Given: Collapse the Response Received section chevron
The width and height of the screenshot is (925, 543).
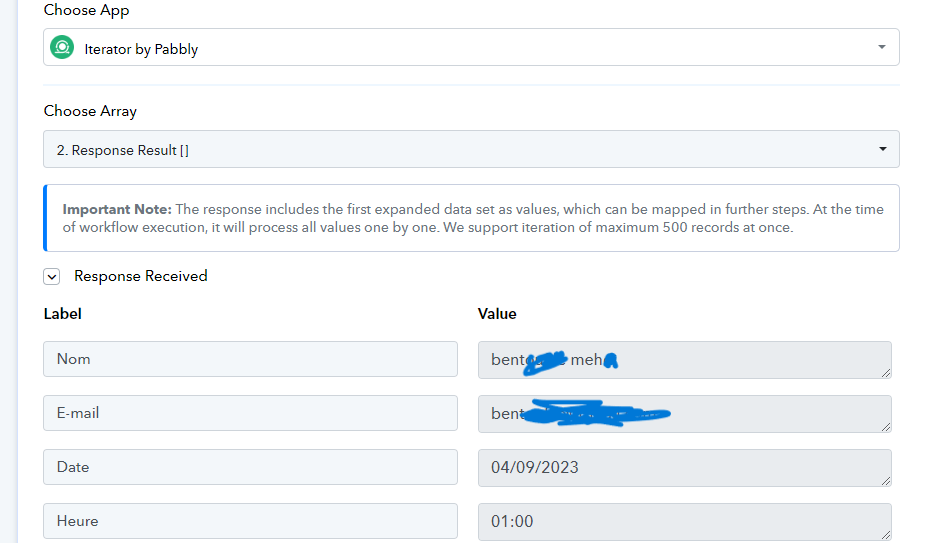Looking at the screenshot, I should point(52,276).
